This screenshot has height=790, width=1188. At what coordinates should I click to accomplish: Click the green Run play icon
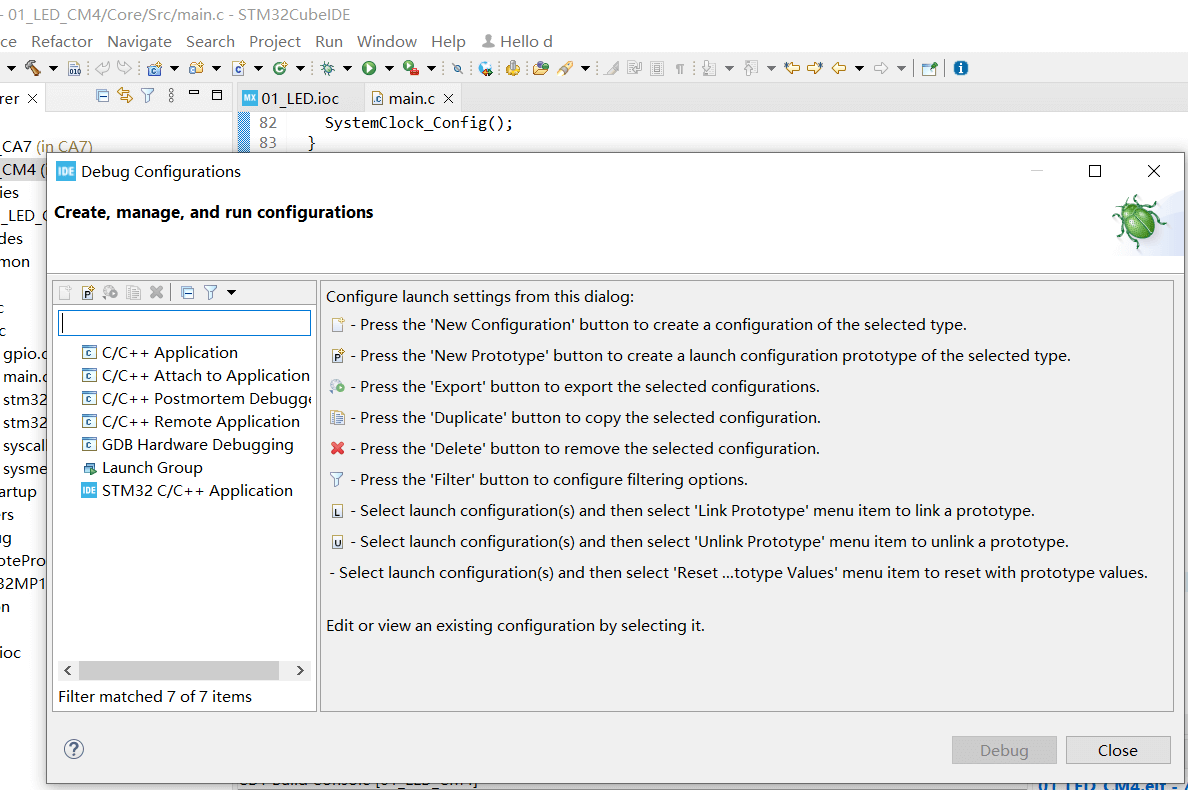369,68
